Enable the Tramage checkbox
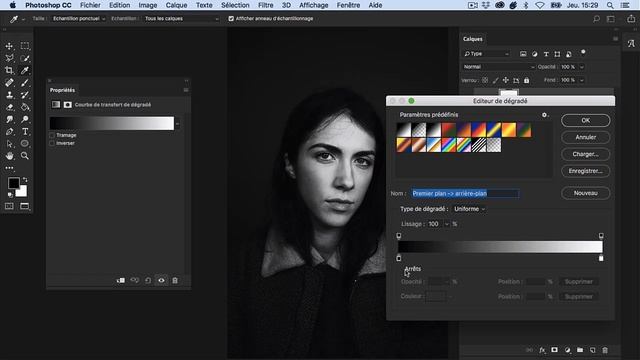The image size is (640, 360). click(x=52, y=135)
